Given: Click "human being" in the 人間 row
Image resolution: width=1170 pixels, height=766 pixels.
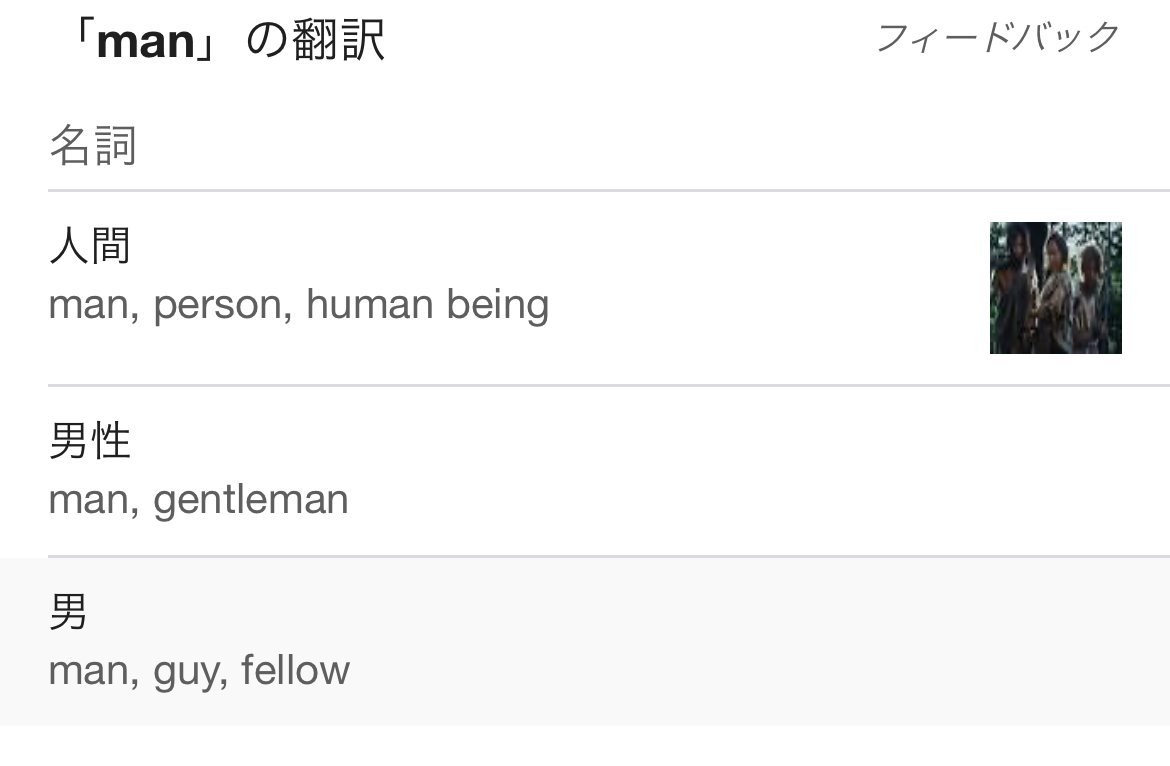Looking at the screenshot, I should point(428,306).
